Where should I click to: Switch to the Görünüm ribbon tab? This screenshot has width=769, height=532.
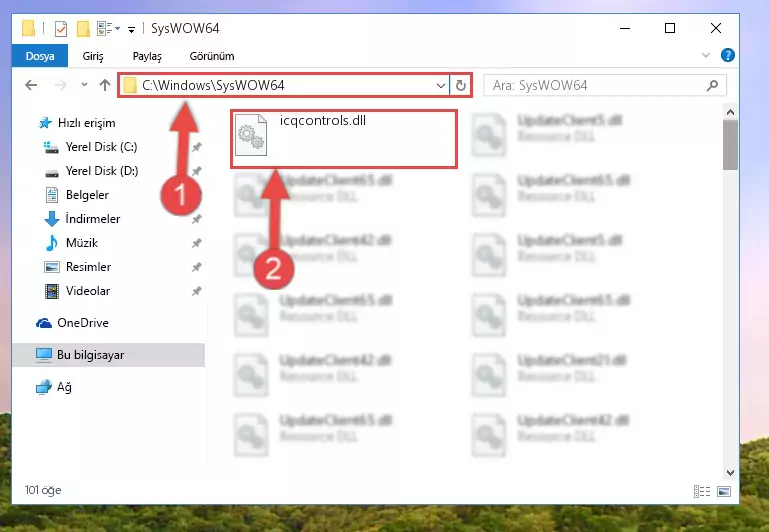[x=212, y=56]
